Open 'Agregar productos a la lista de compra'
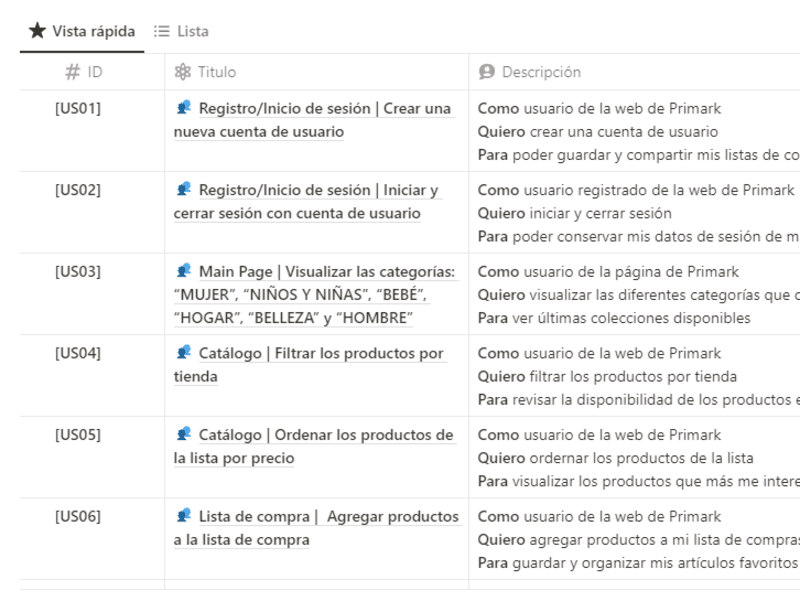800x601 pixels. (x=316, y=528)
